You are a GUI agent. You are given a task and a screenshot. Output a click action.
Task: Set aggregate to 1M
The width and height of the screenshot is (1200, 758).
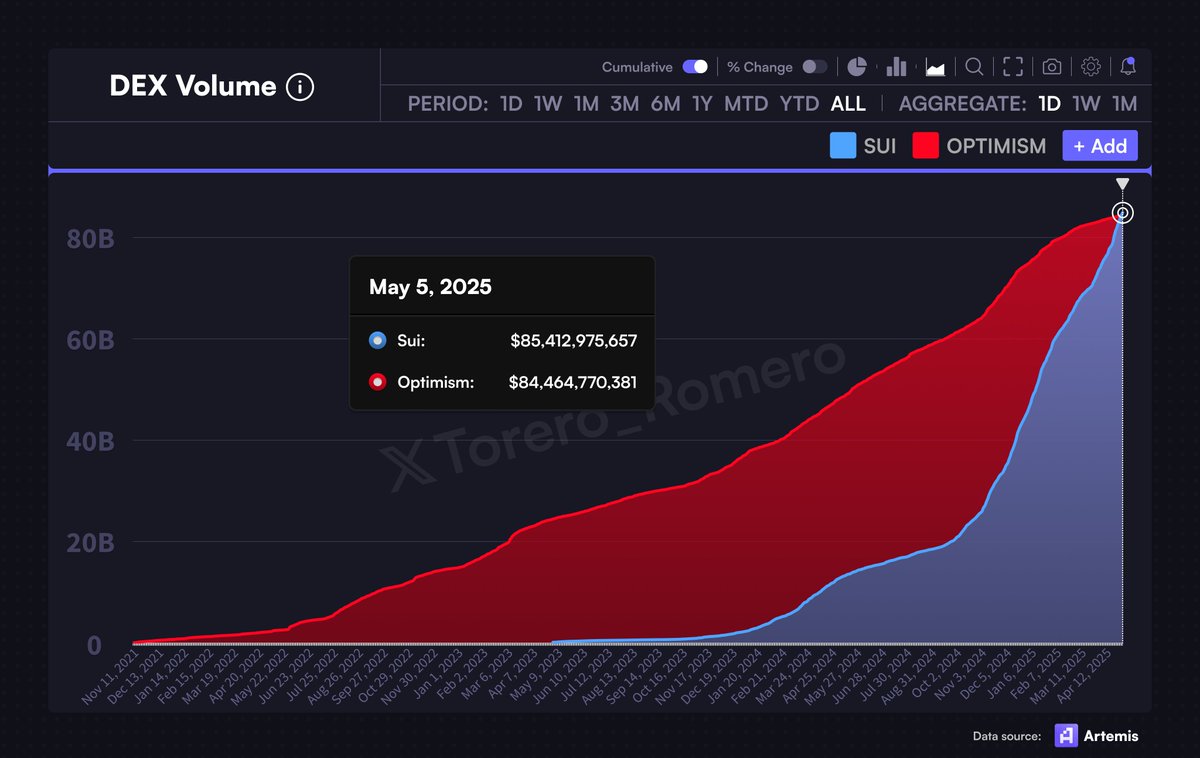coord(1124,104)
